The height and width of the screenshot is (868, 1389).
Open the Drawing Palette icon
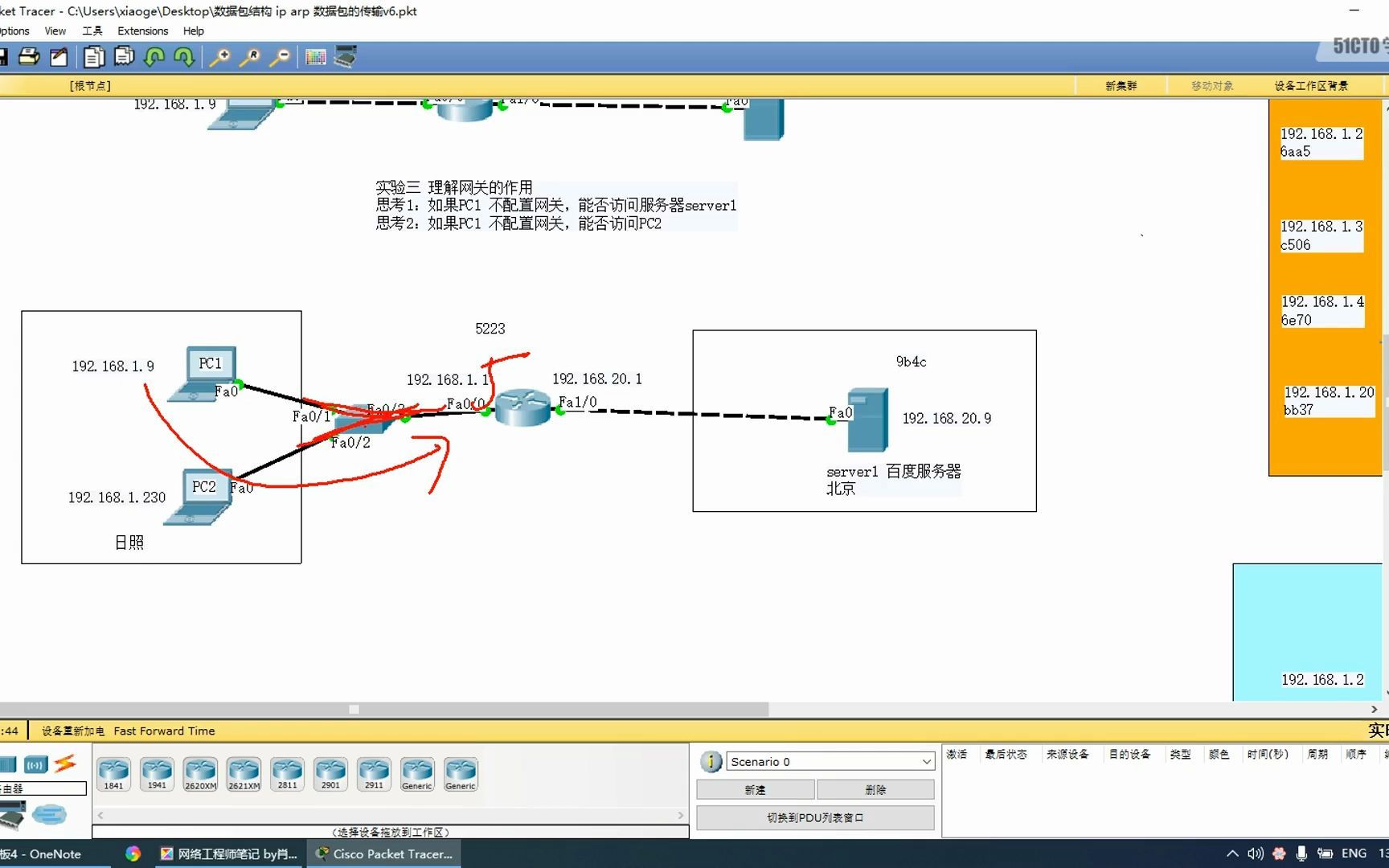[x=316, y=57]
